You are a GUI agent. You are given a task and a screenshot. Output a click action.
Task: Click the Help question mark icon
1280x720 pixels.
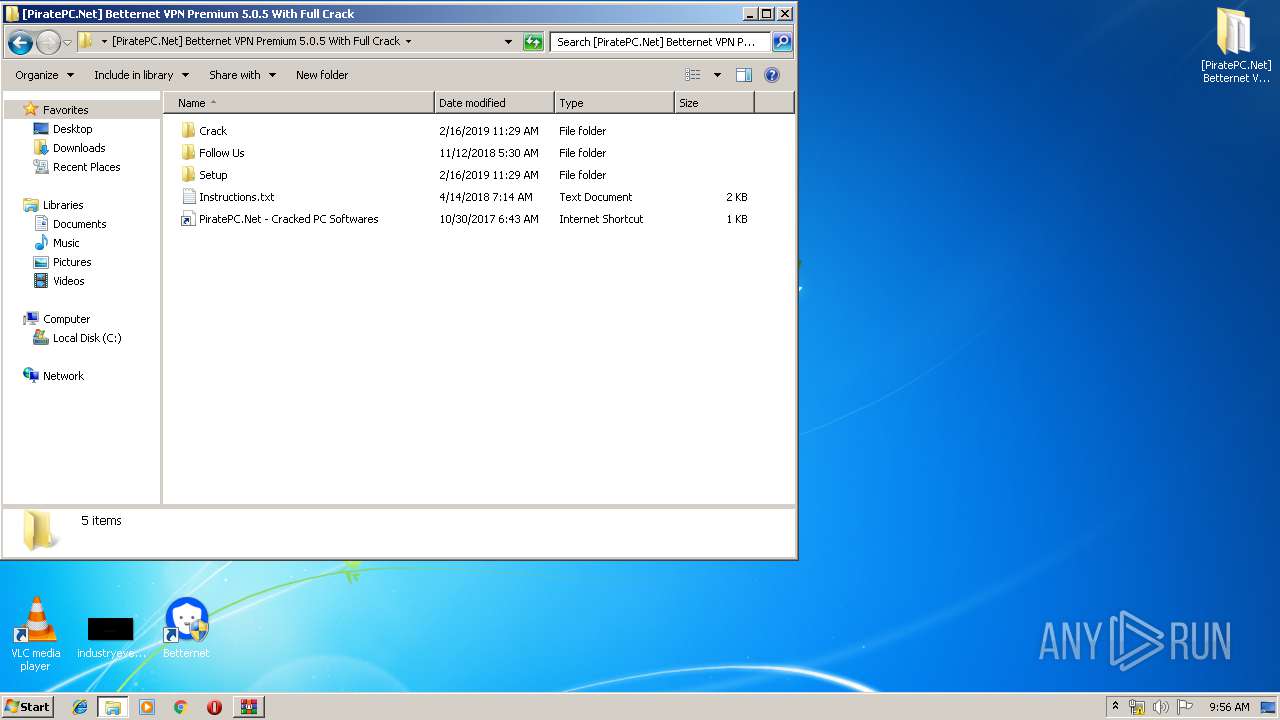[772, 75]
